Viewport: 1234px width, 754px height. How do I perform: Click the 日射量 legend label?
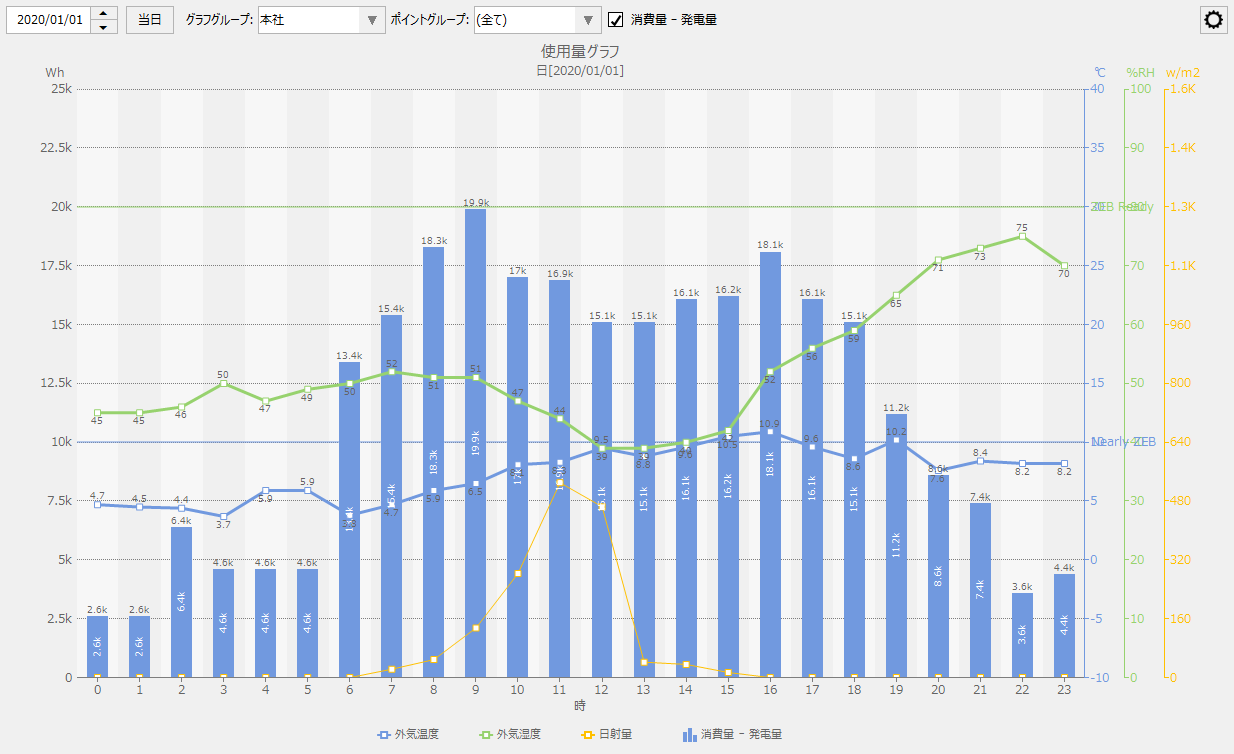[613, 735]
